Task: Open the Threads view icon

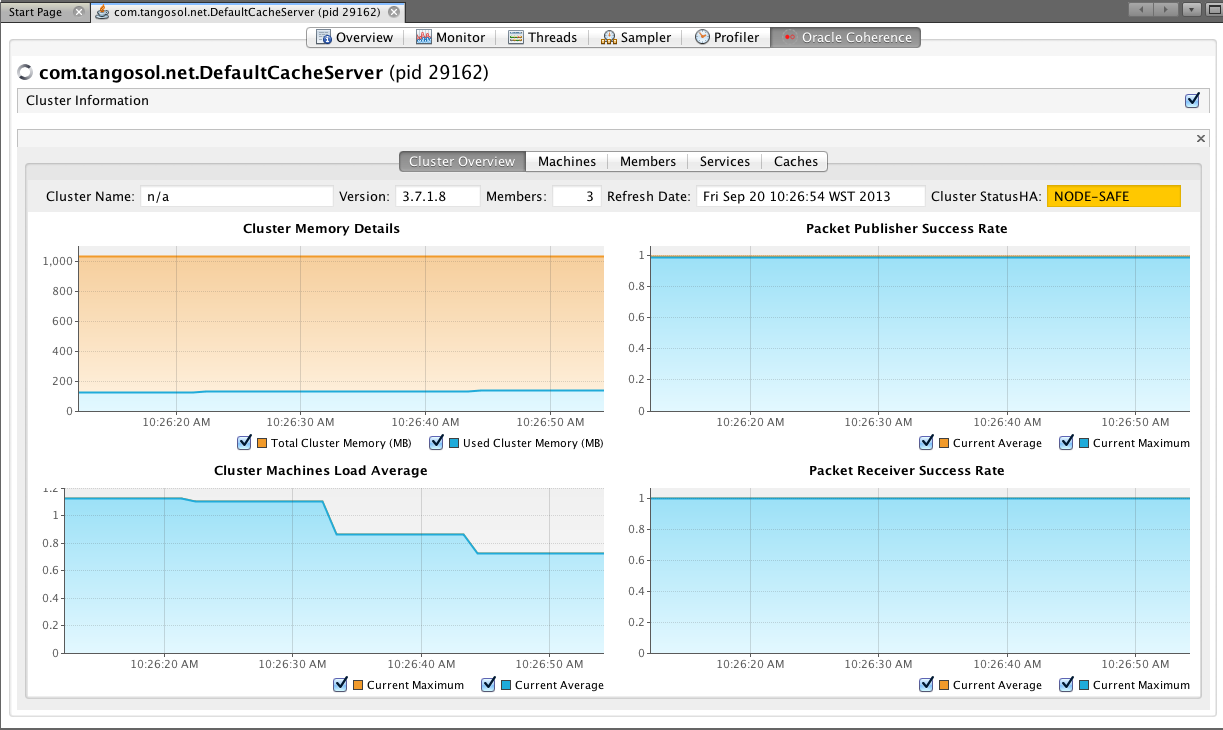Action: pyautogui.click(x=516, y=37)
